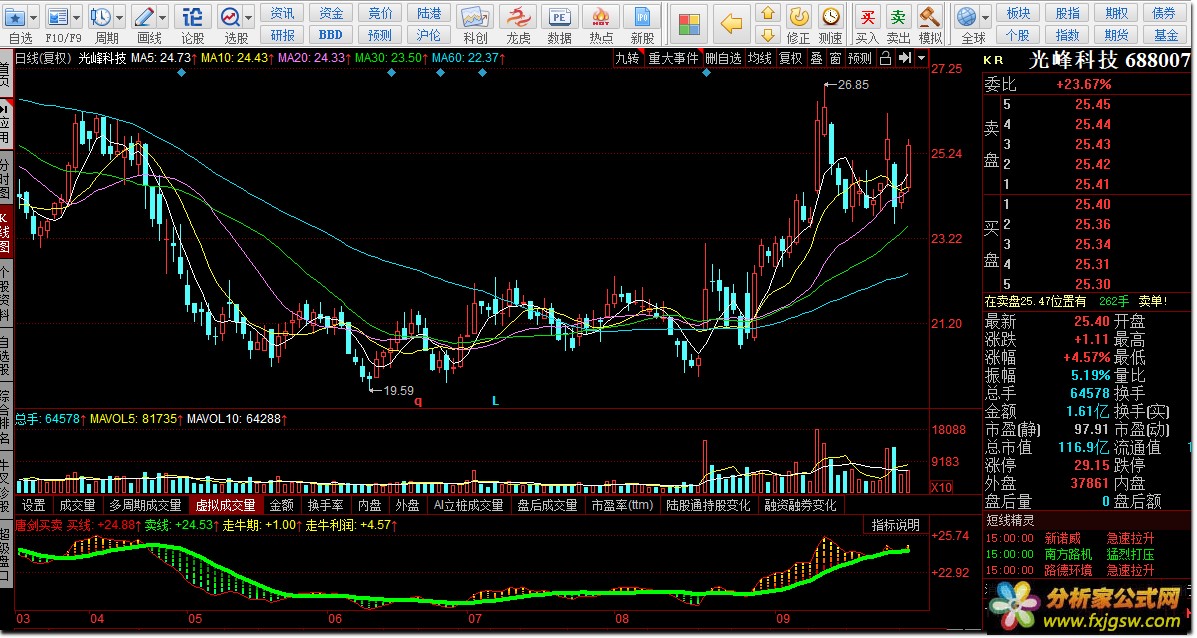The width and height of the screenshot is (1197, 638).
Task: Click the 板块 sectors button
Action: point(1018,13)
